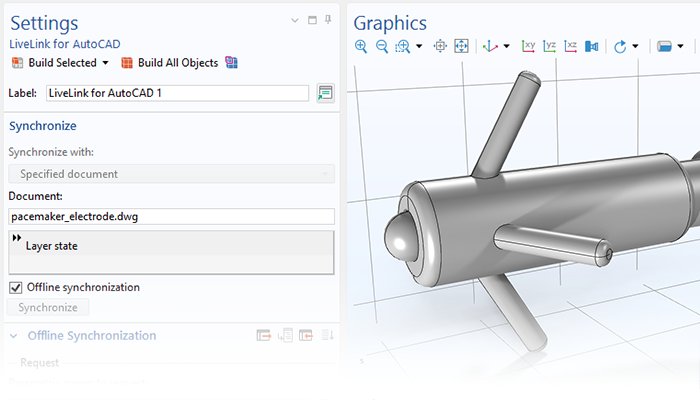
Task: Open the Synchronize with dropdown
Action: pos(171,174)
